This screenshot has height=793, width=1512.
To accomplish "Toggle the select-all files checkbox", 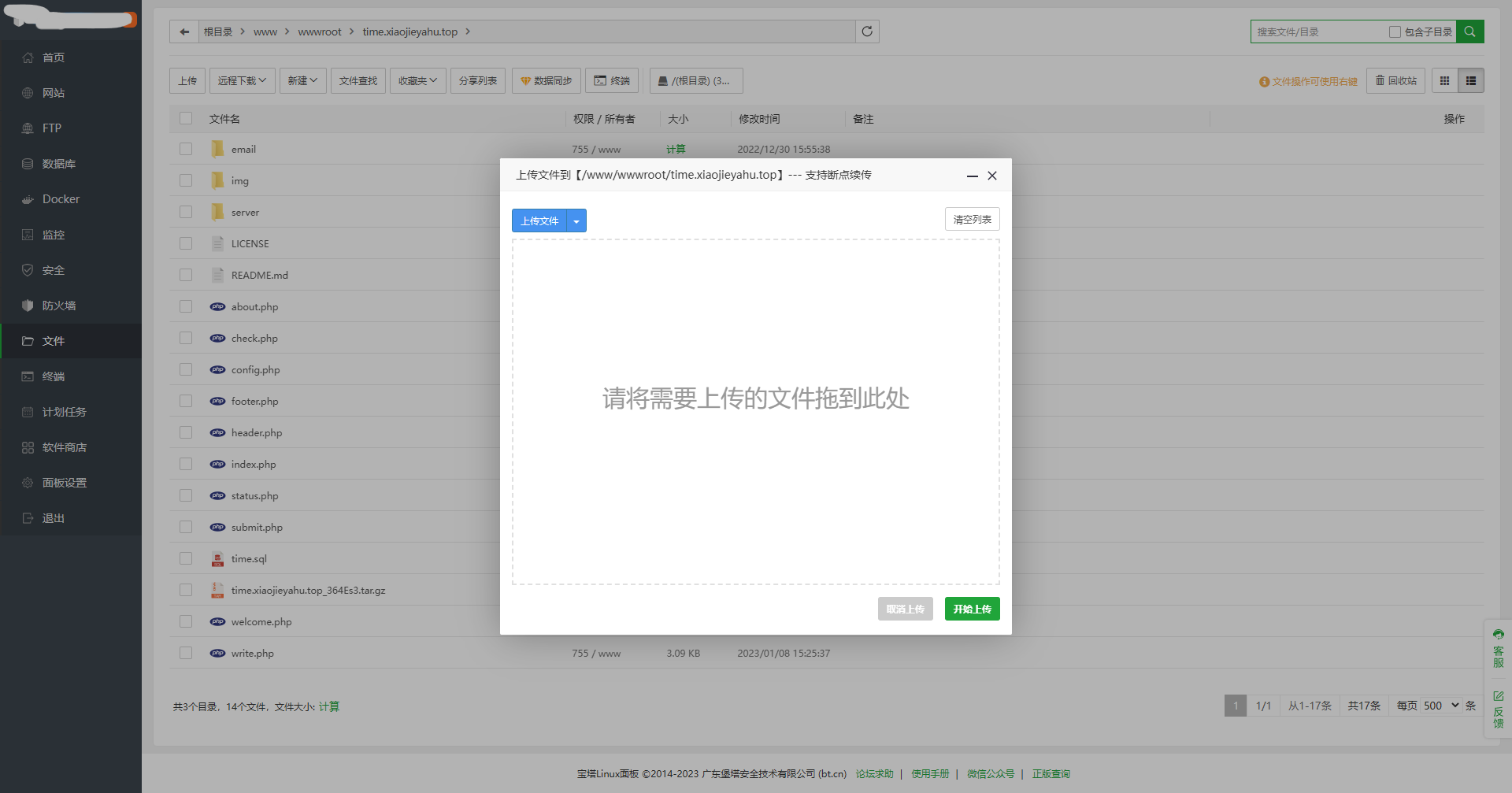I will (186, 118).
